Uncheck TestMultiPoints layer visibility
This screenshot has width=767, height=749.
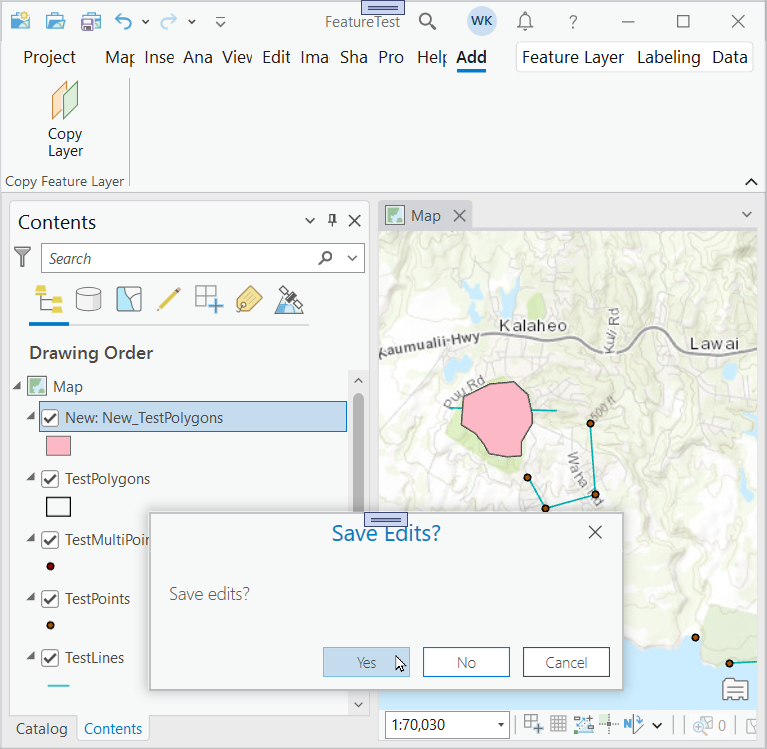(50, 540)
